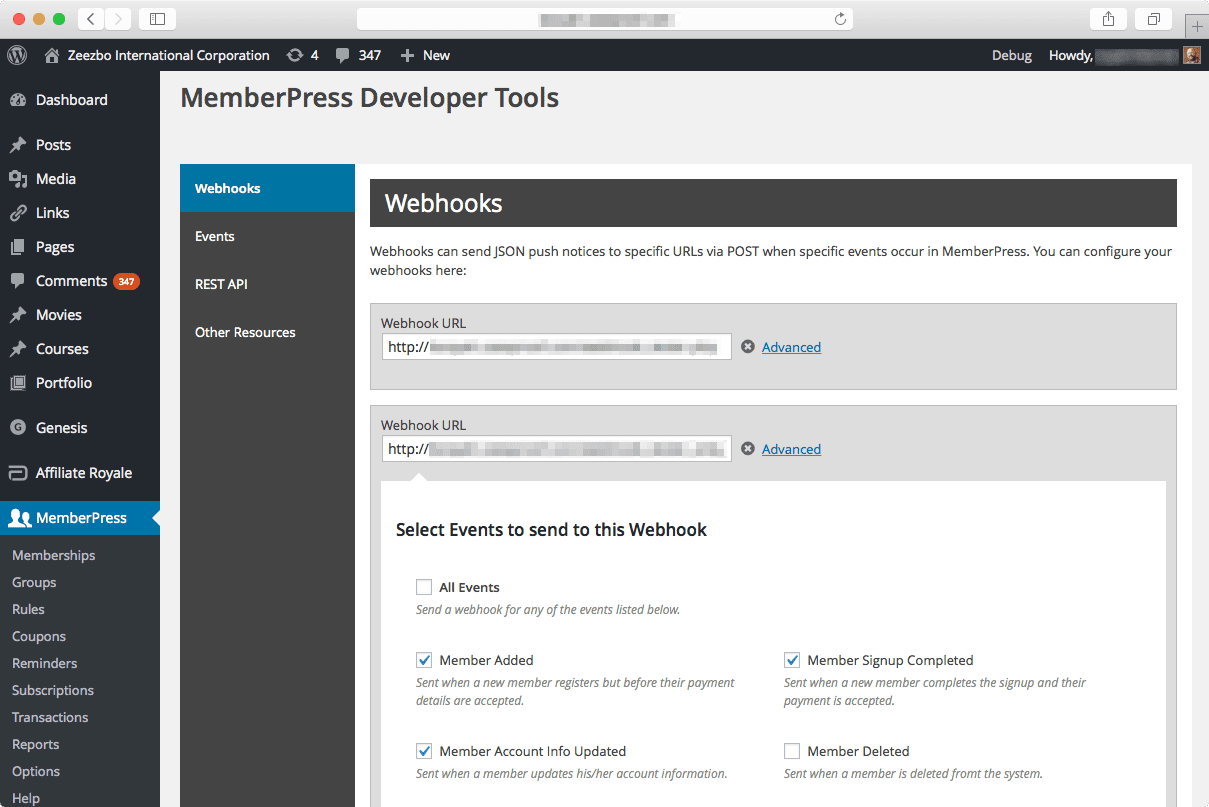Click the WordPress logo icon

pos(17,55)
